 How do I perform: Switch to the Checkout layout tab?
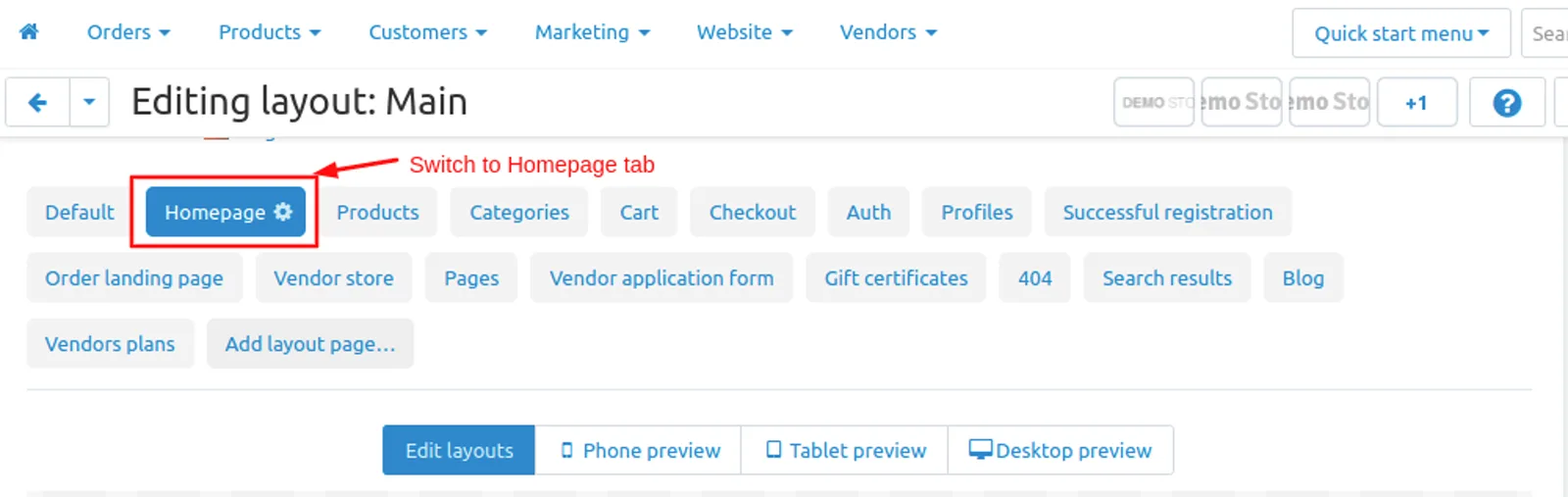[753, 212]
